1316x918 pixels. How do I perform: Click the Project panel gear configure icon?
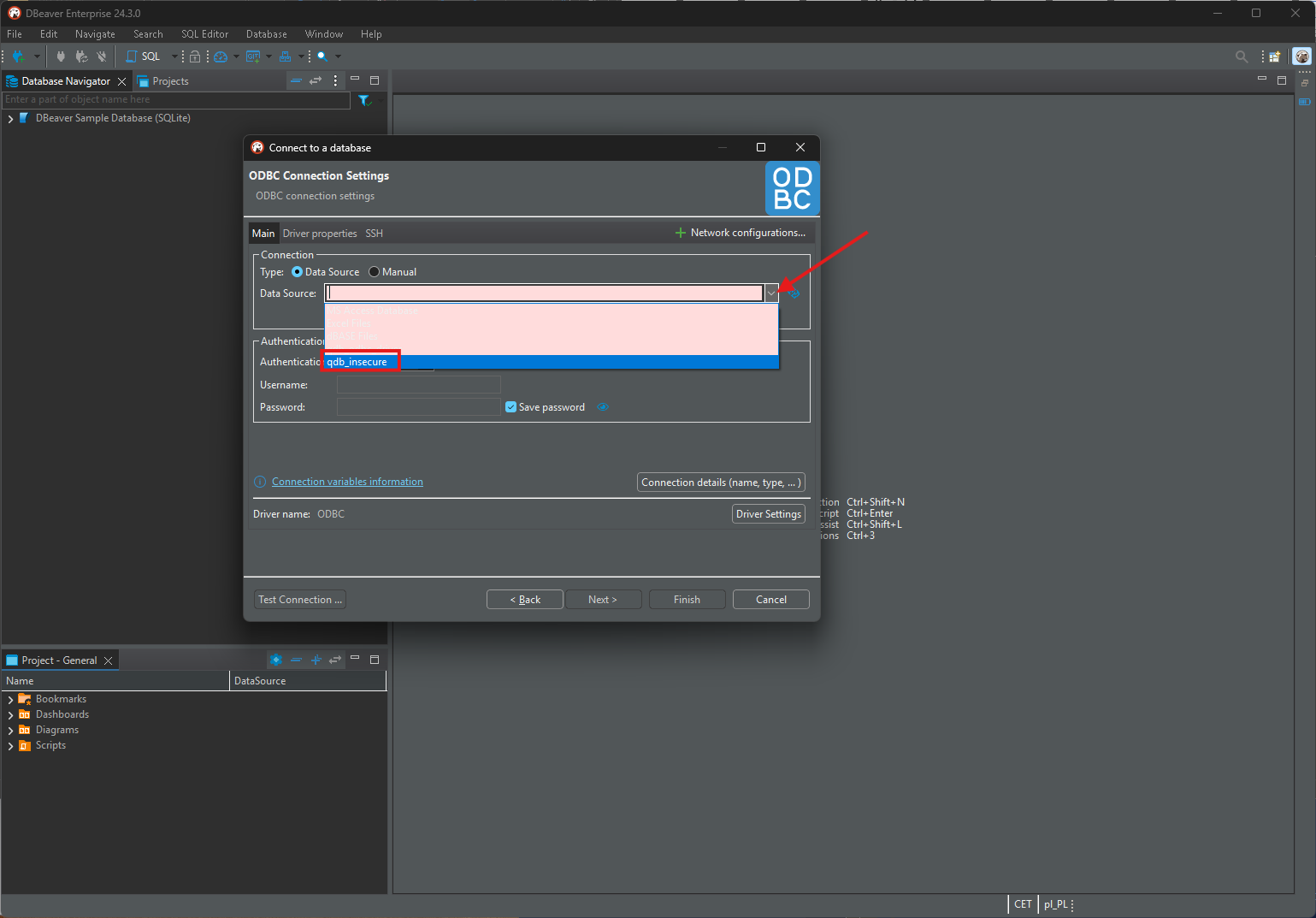coord(276,660)
